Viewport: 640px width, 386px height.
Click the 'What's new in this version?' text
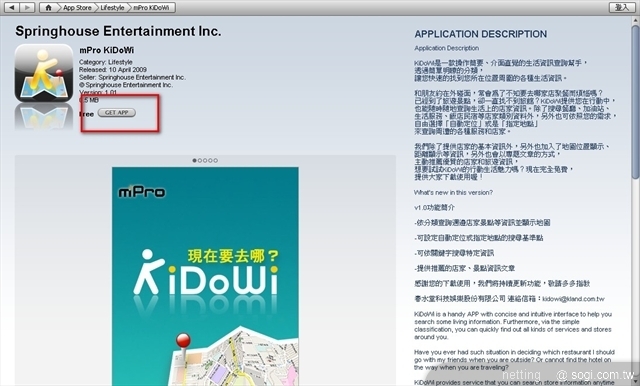point(453,193)
